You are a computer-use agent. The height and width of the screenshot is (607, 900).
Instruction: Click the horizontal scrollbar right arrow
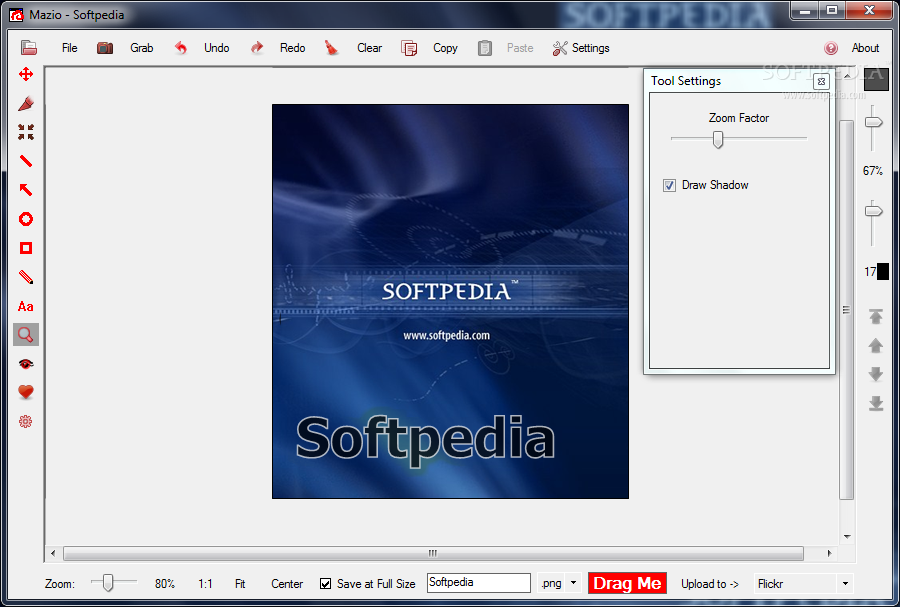pyautogui.click(x=829, y=554)
